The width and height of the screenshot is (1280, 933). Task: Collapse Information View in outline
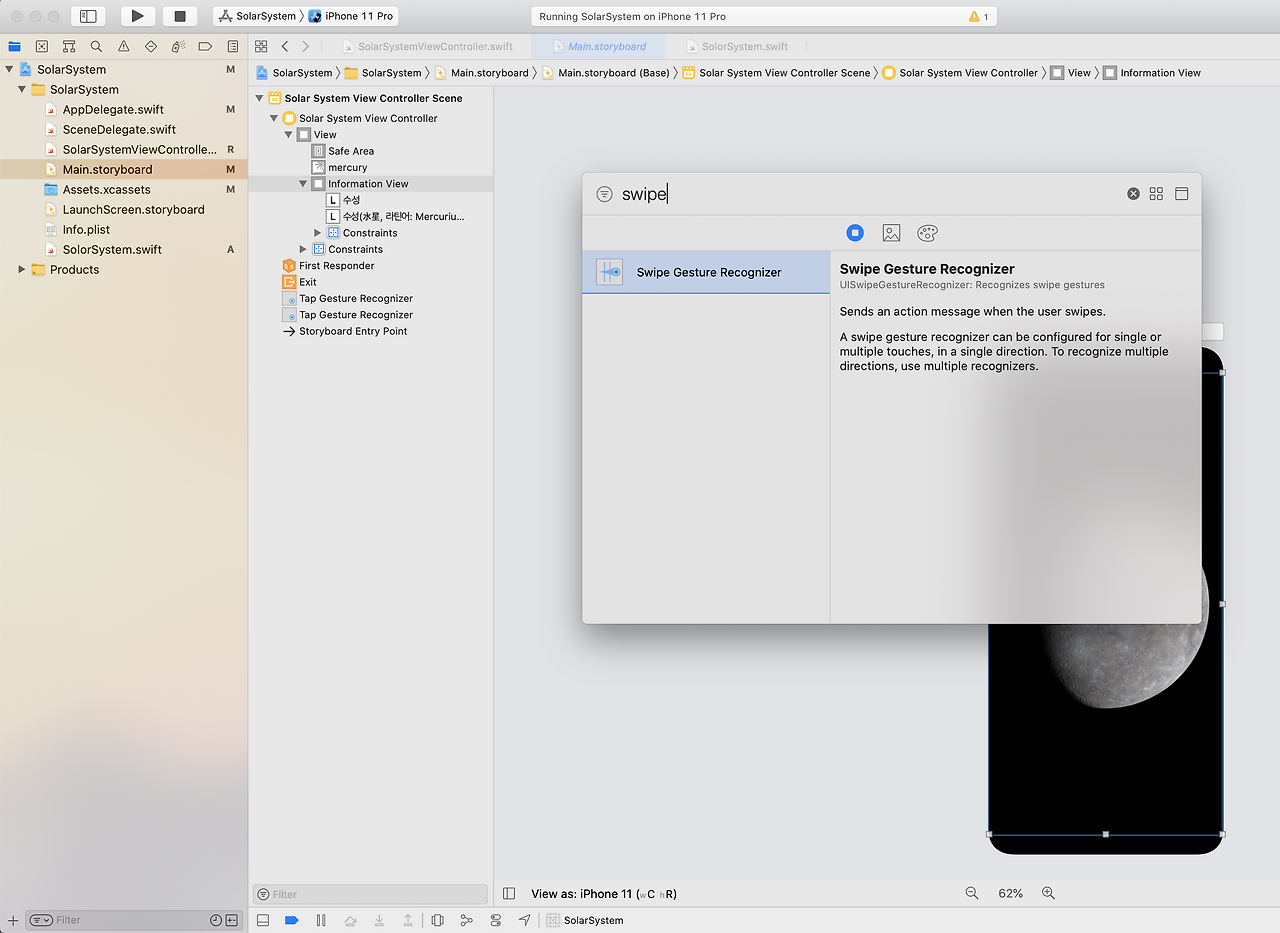pyautogui.click(x=303, y=184)
